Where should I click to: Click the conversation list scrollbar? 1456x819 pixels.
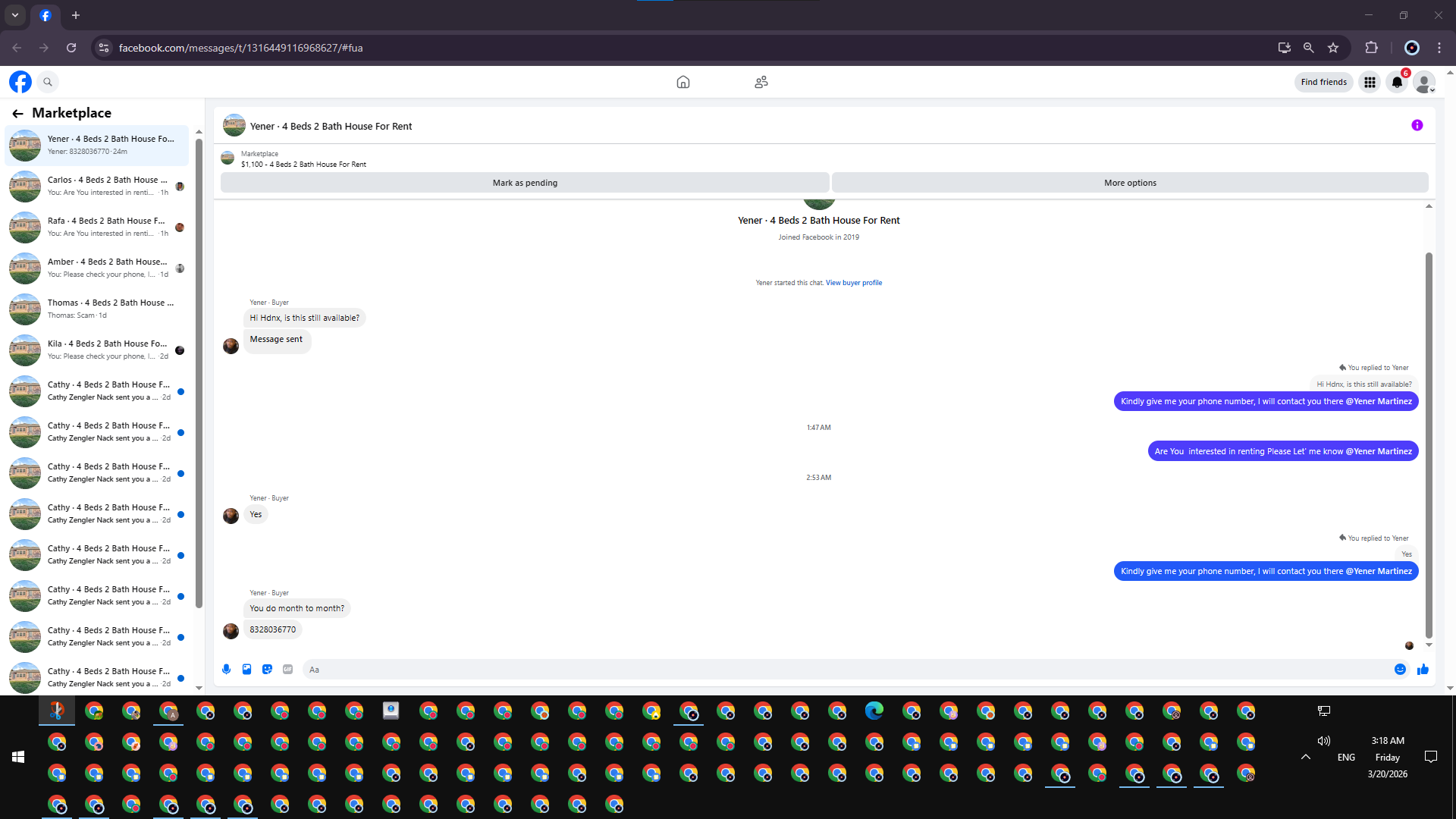pos(199,372)
